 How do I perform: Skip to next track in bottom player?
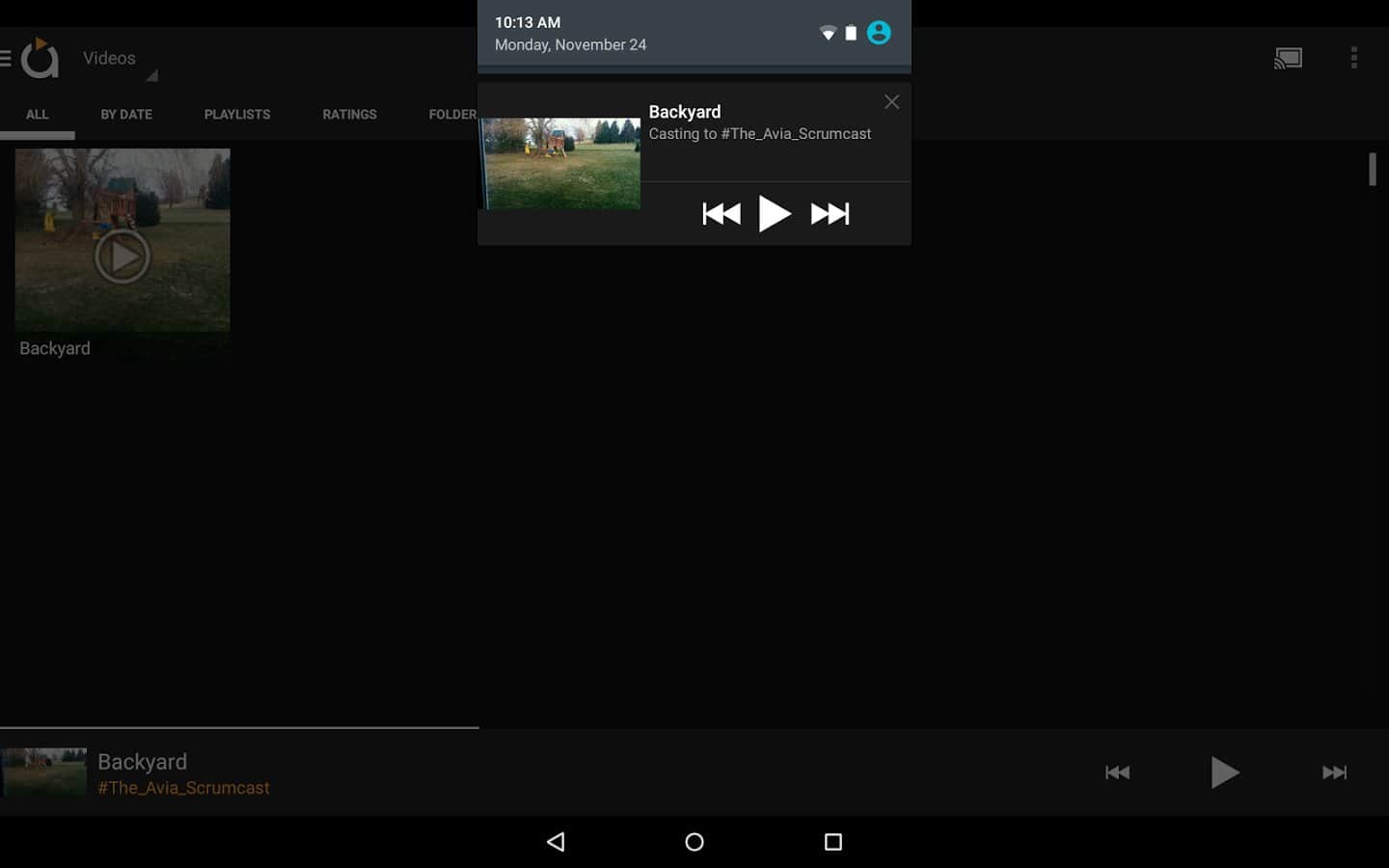click(x=1334, y=772)
